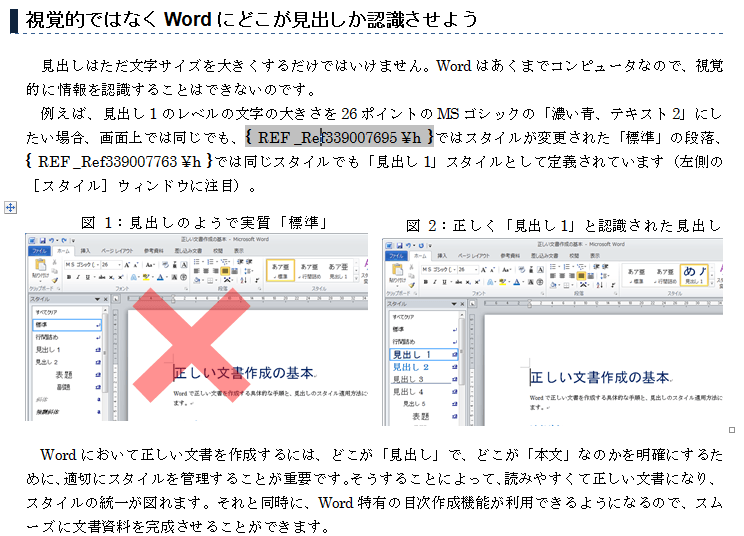The height and width of the screenshot is (536, 744).
Task: Select 見出し 3 in Figure 2's style list
Action: [424, 379]
